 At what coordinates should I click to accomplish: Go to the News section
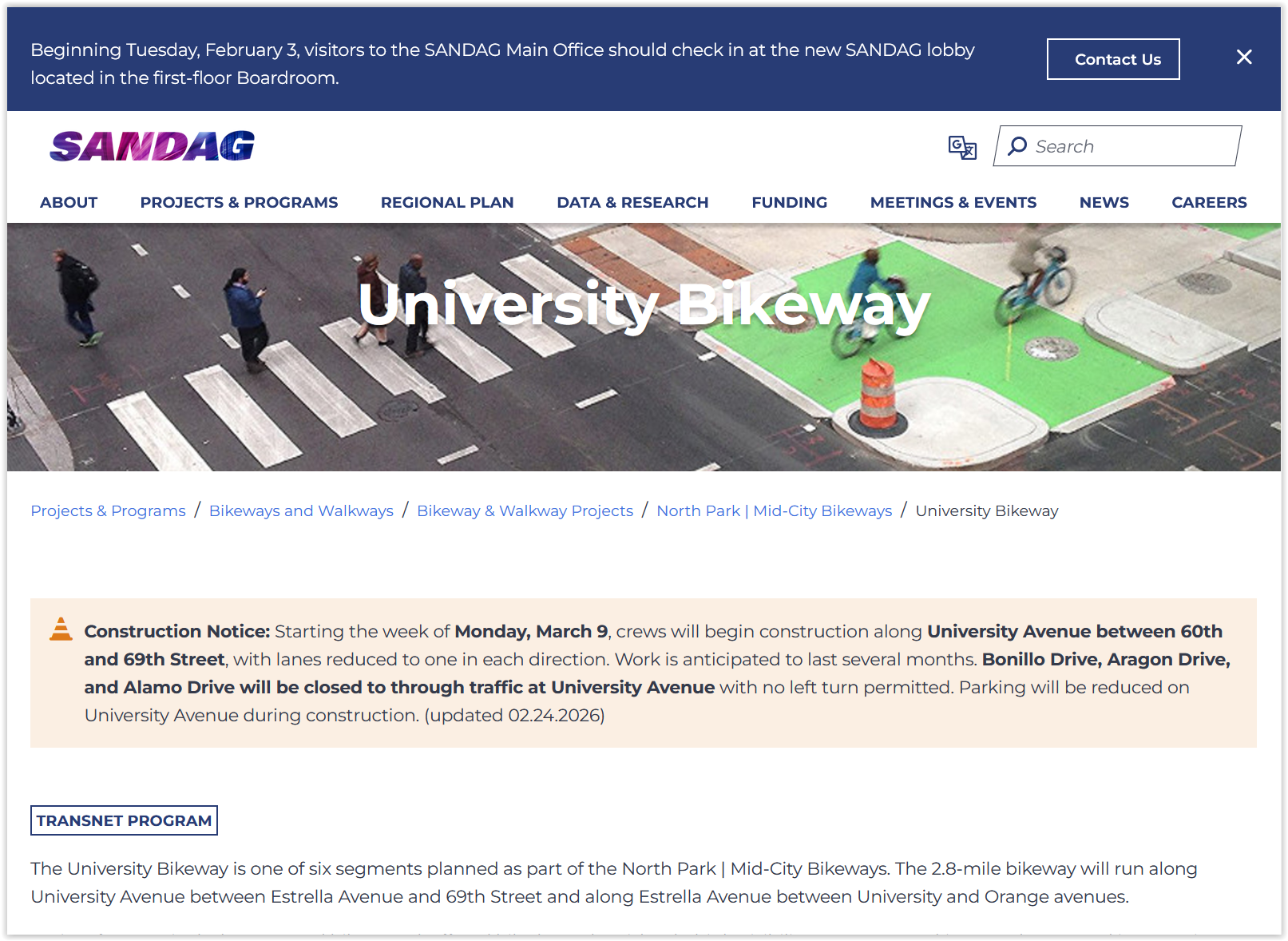1104,203
